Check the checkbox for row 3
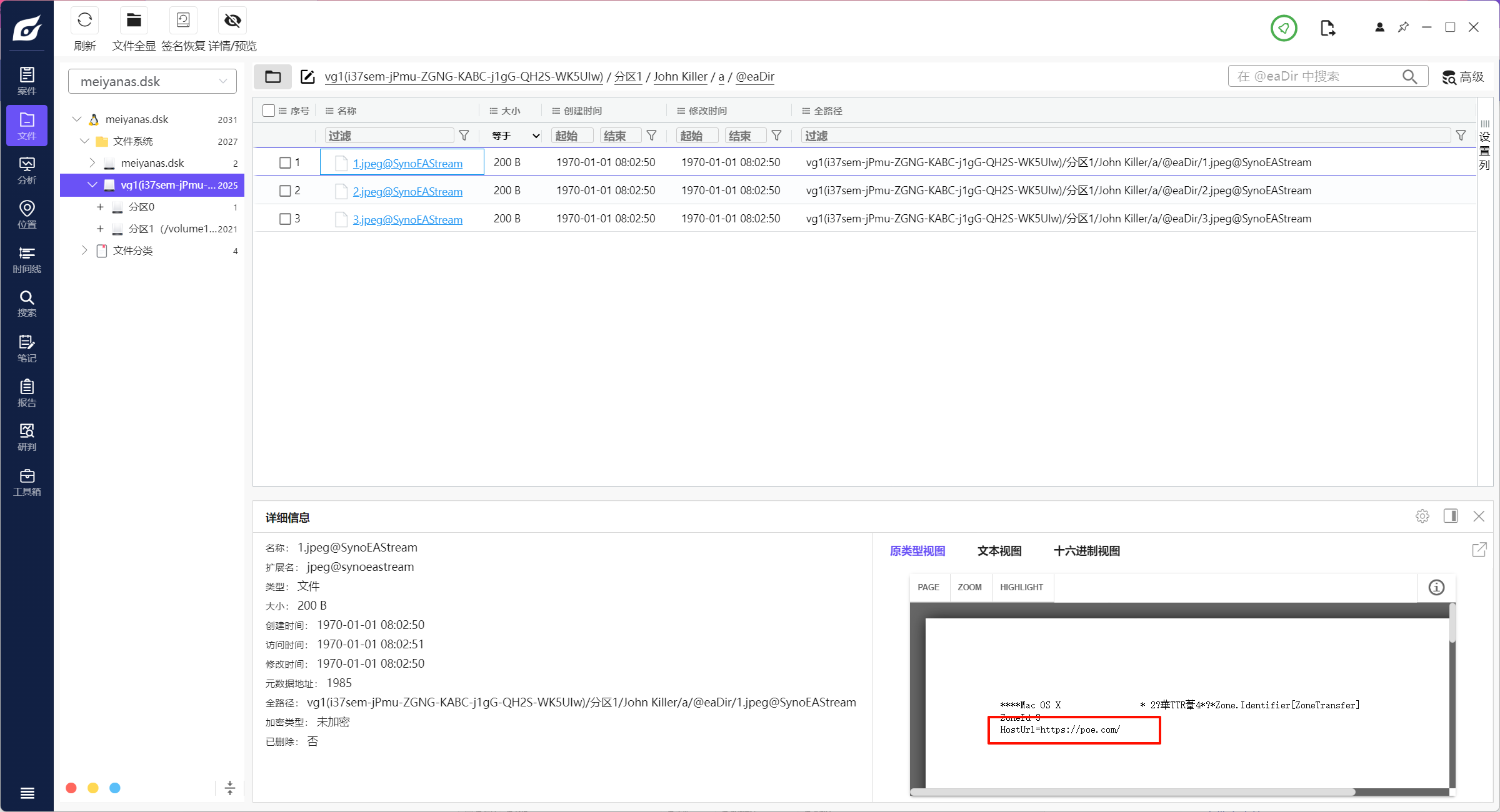The height and width of the screenshot is (812, 1500). point(285,219)
